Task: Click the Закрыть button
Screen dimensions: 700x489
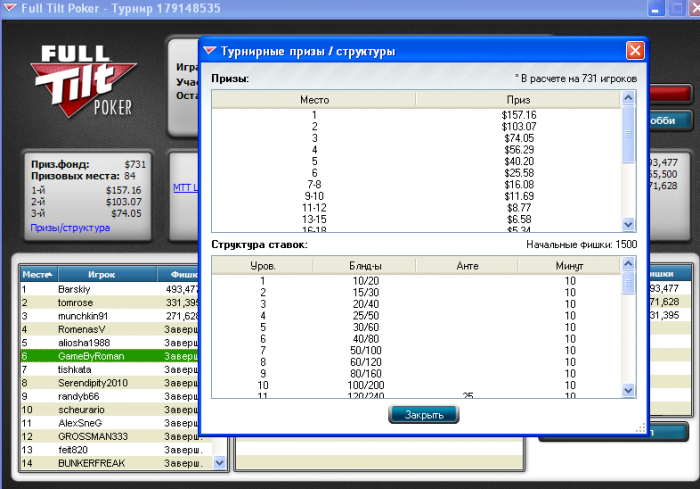Action: (424, 414)
